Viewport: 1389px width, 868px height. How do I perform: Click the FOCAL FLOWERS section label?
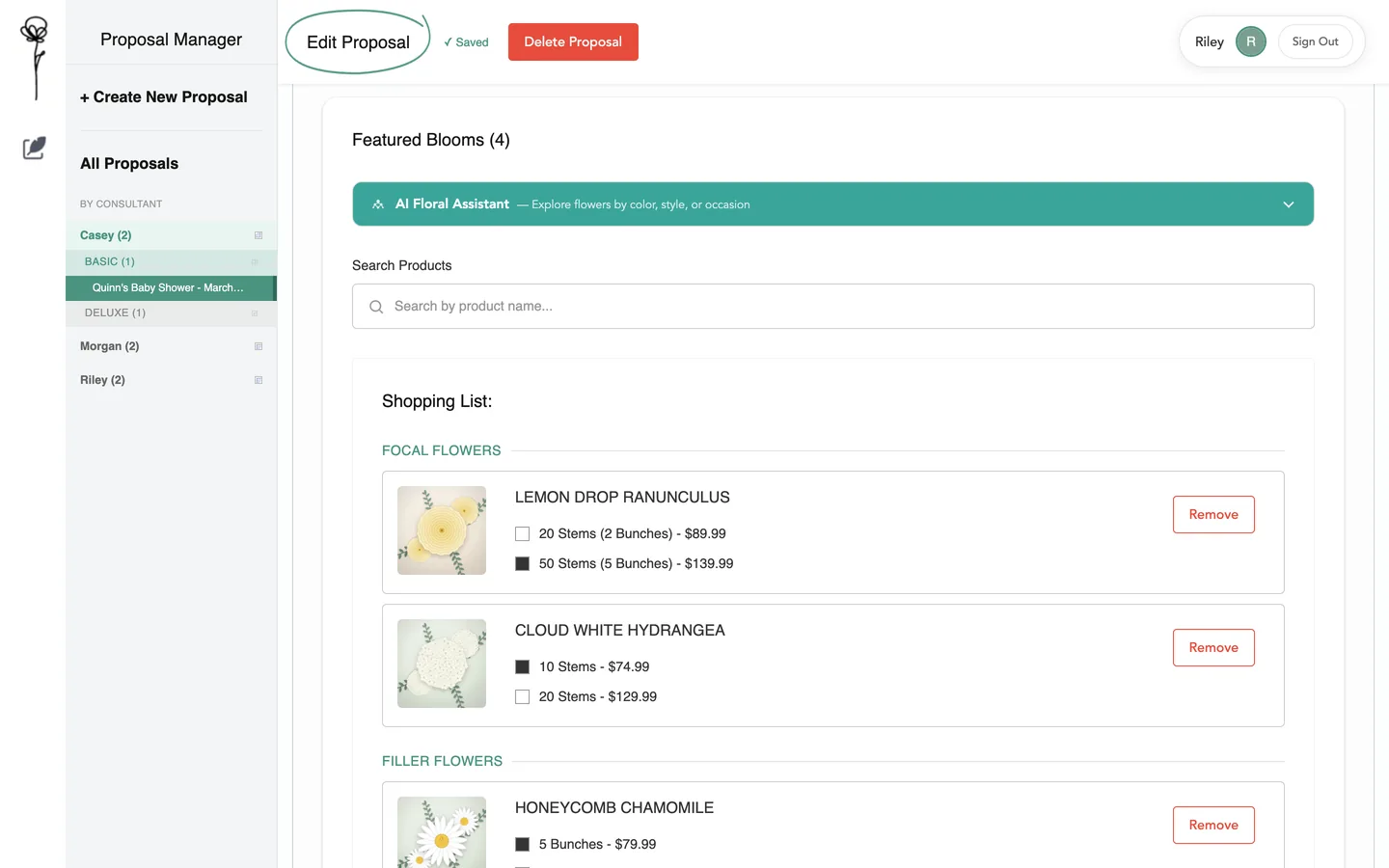pos(442,450)
